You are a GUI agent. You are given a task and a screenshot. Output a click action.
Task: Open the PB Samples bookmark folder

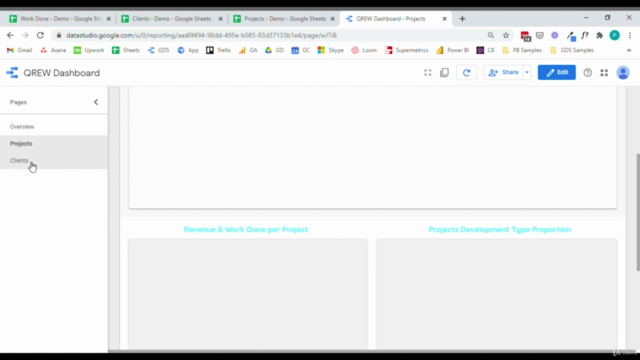click(x=522, y=50)
